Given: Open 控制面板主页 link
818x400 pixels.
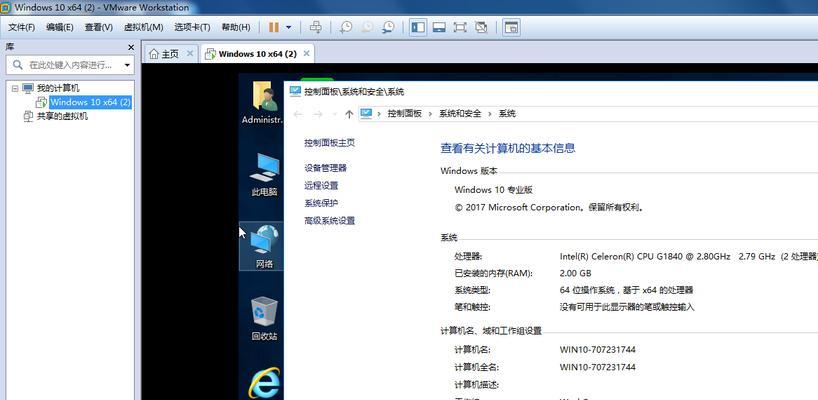Looking at the screenshot, I should point(330,142).
